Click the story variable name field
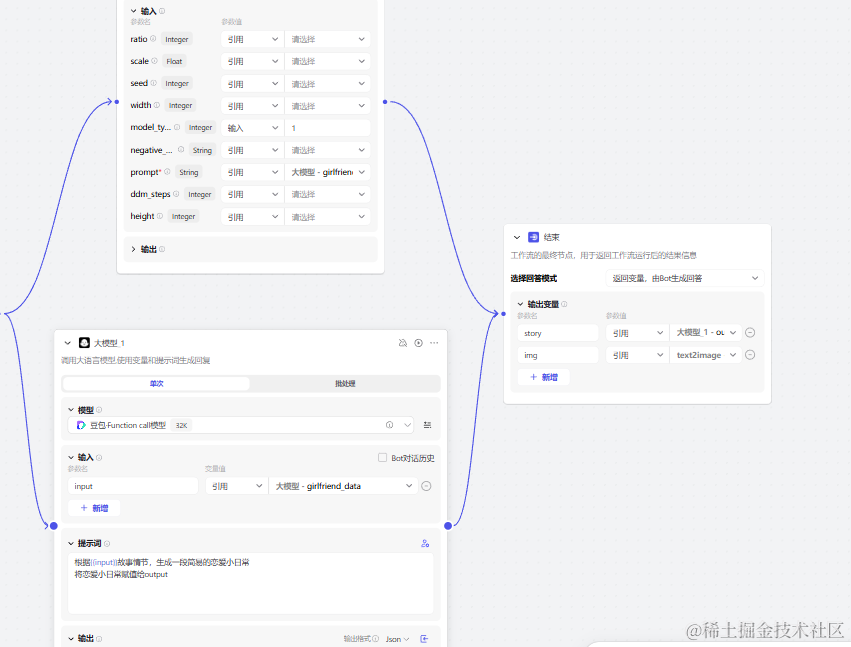The width and height of the screenshot is (851, 647). coord(558,333)
